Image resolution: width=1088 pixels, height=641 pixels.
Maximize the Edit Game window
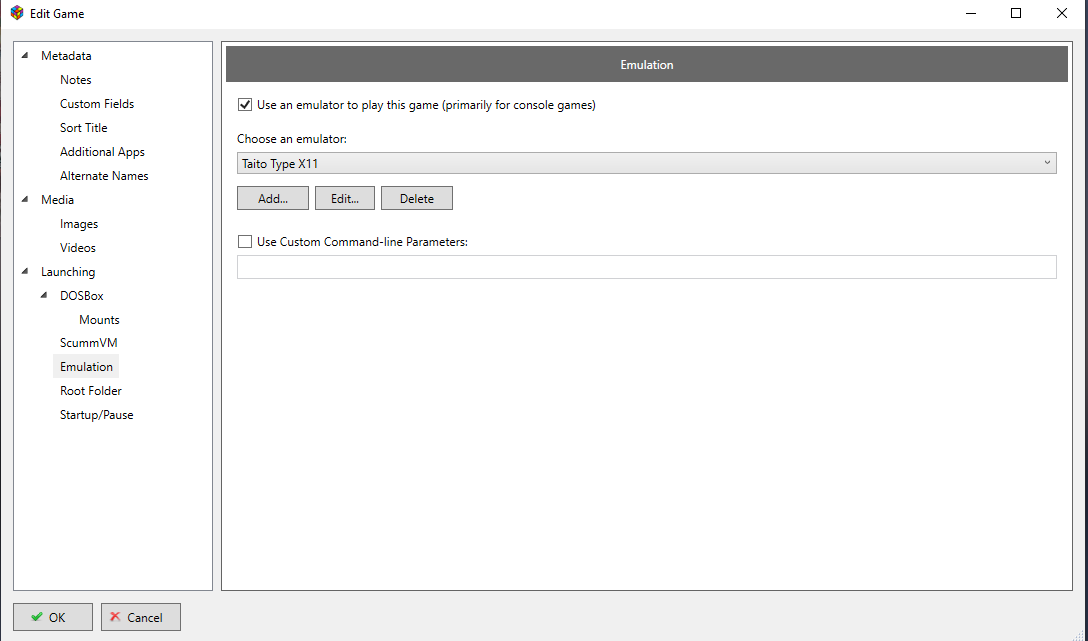click(x=1016, y=13)
